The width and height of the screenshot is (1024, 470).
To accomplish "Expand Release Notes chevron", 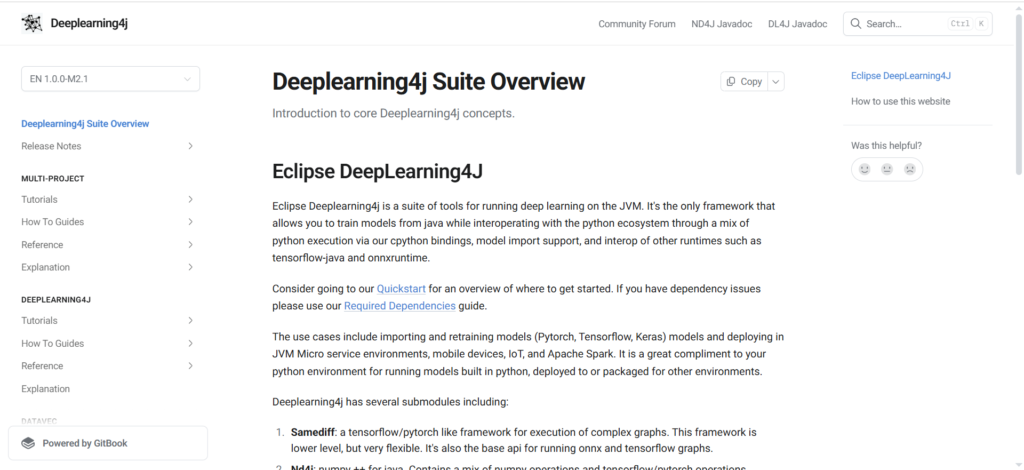I will point(190,146).
